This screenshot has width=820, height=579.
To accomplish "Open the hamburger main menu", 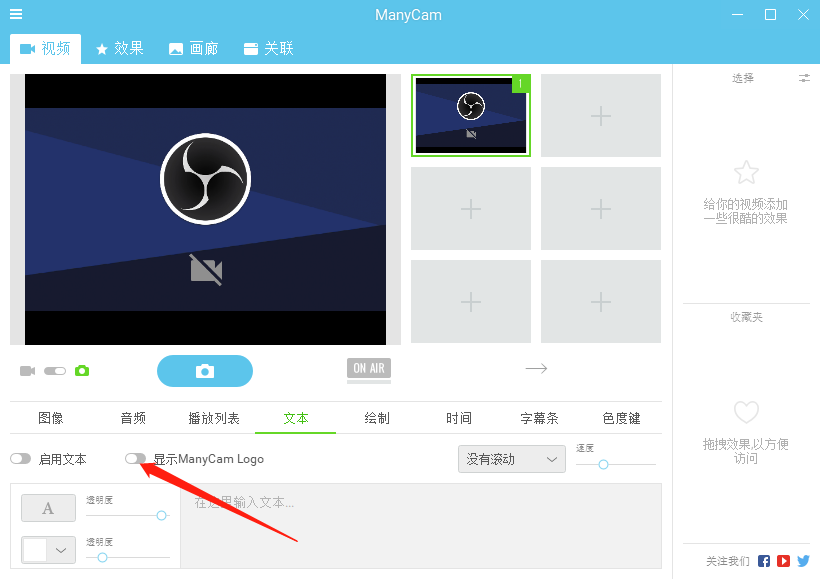I will (16, 14).
